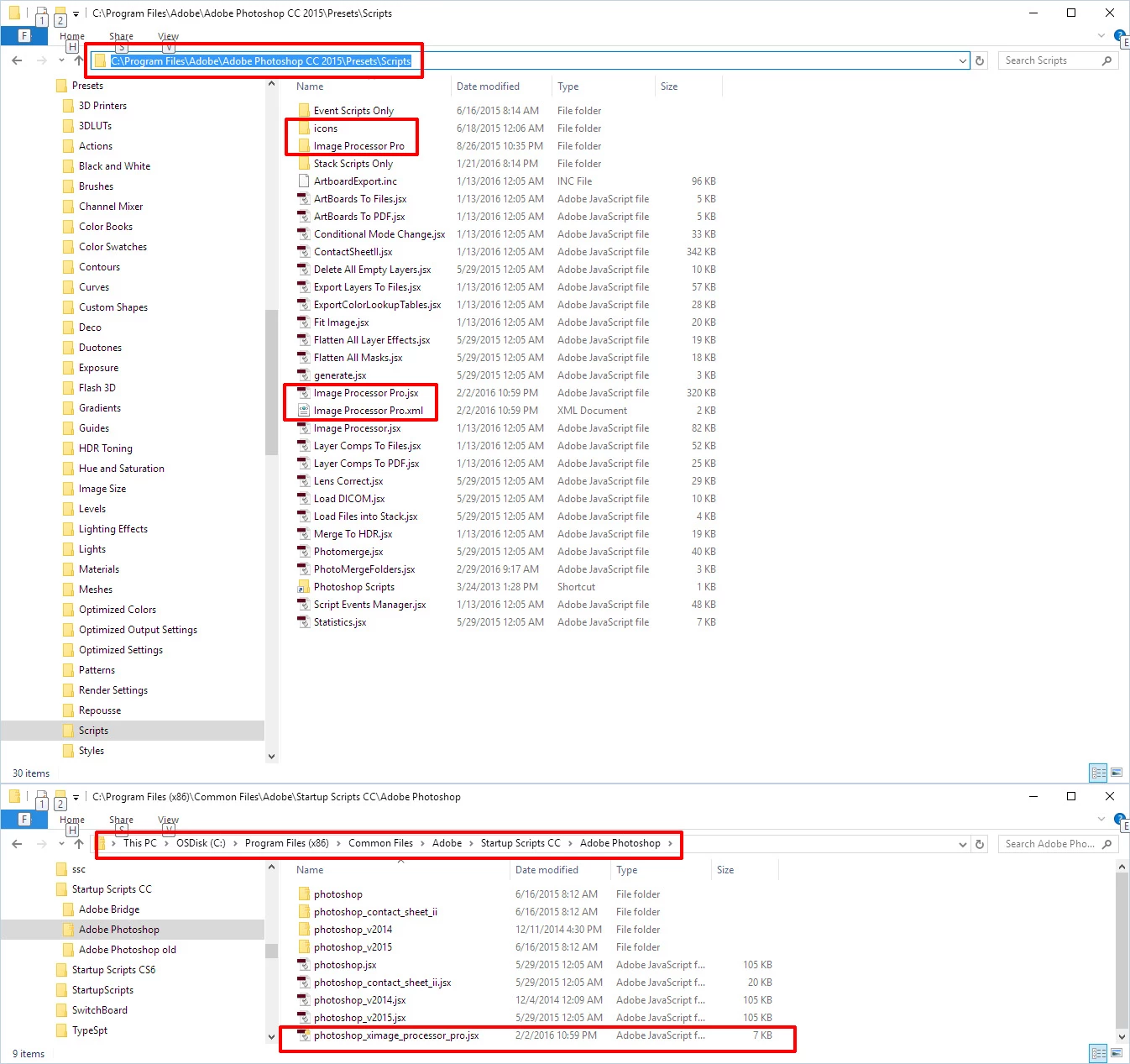This screenshot has width=1130, height=1064.
Task: Open Home tab in top Scripts window
Action: click(72, 36)
